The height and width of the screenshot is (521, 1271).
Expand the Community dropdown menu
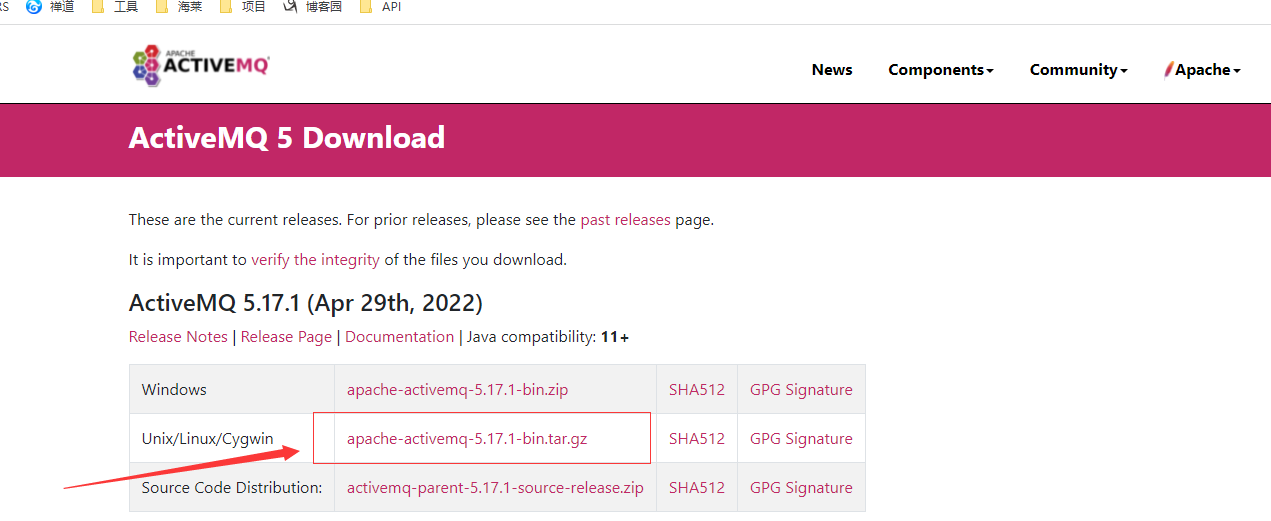[x=1078, y=70]
